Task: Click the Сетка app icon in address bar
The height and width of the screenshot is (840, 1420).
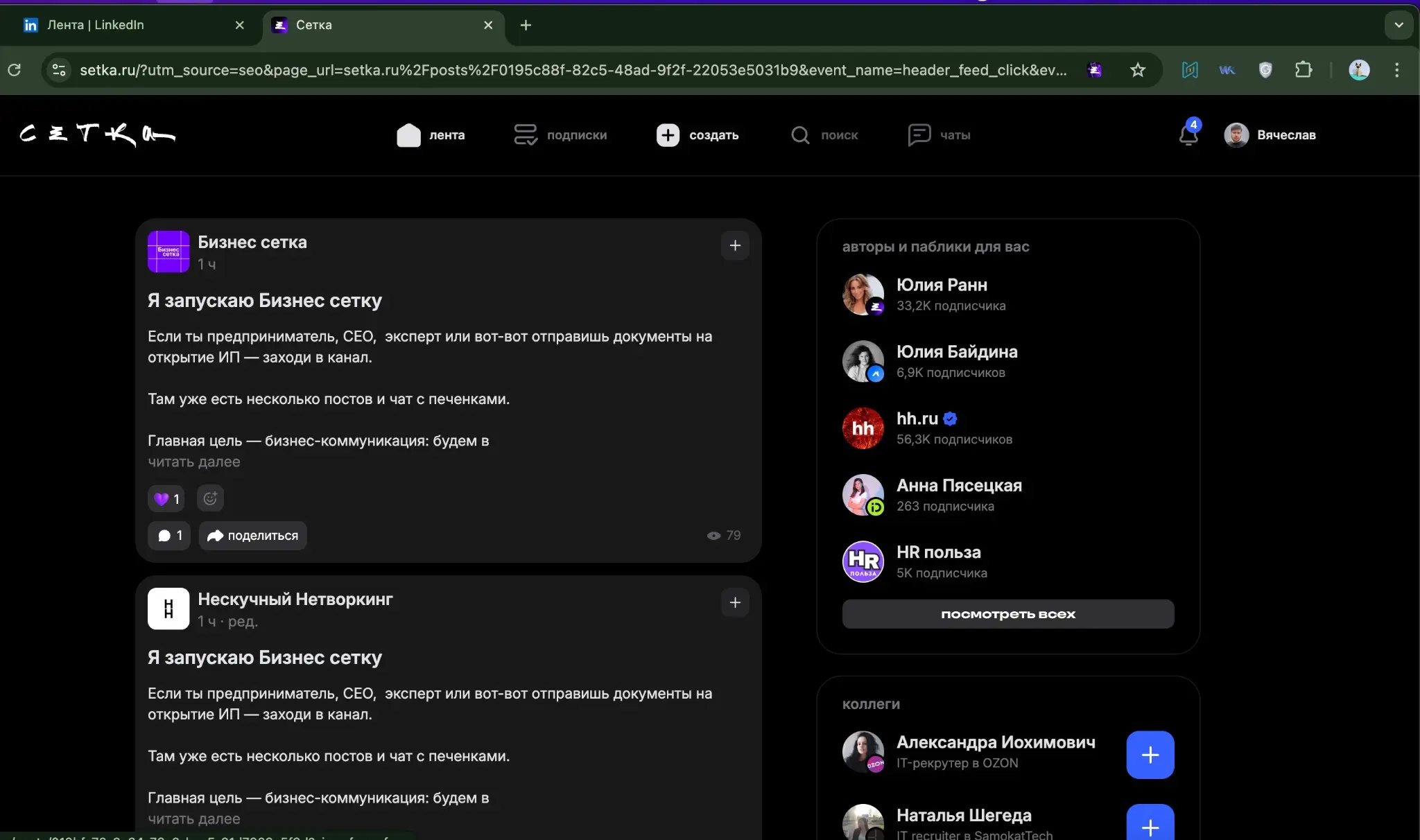Action: [1095, 69]
